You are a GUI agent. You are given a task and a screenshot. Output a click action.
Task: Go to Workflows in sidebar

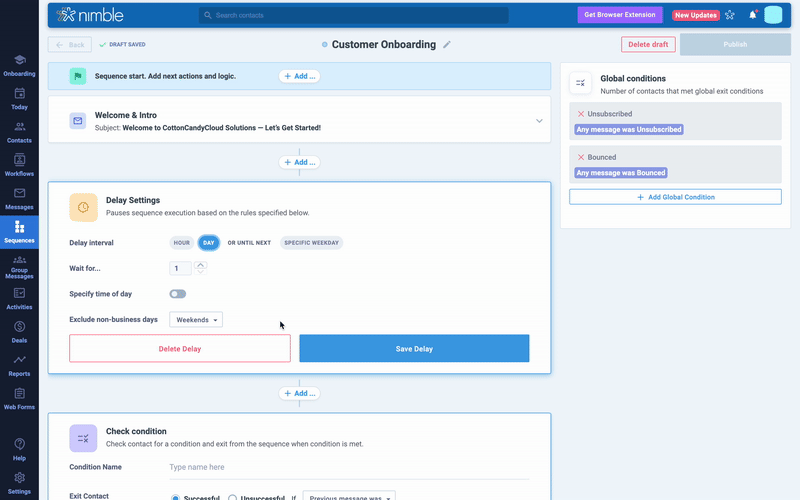[x=19, y=164]
